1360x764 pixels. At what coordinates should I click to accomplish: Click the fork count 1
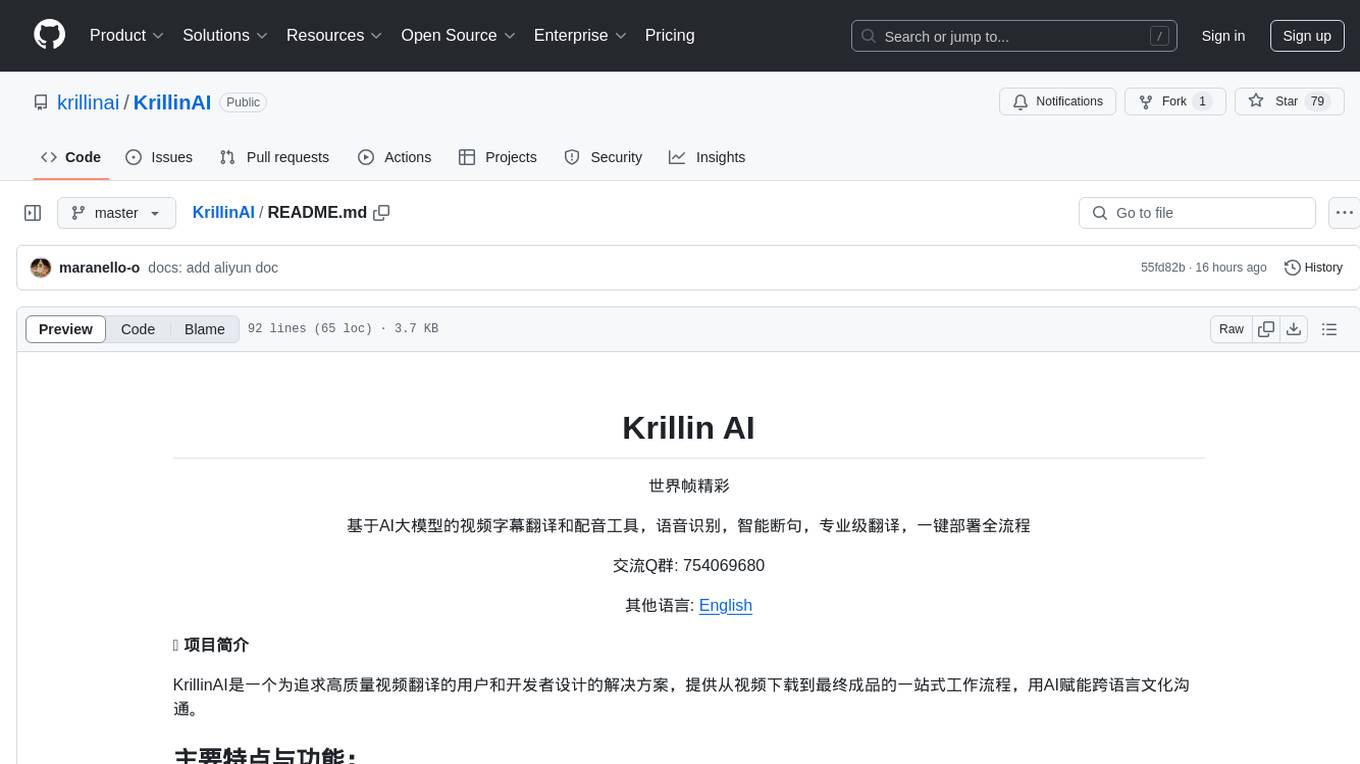tap(1202, 101)
